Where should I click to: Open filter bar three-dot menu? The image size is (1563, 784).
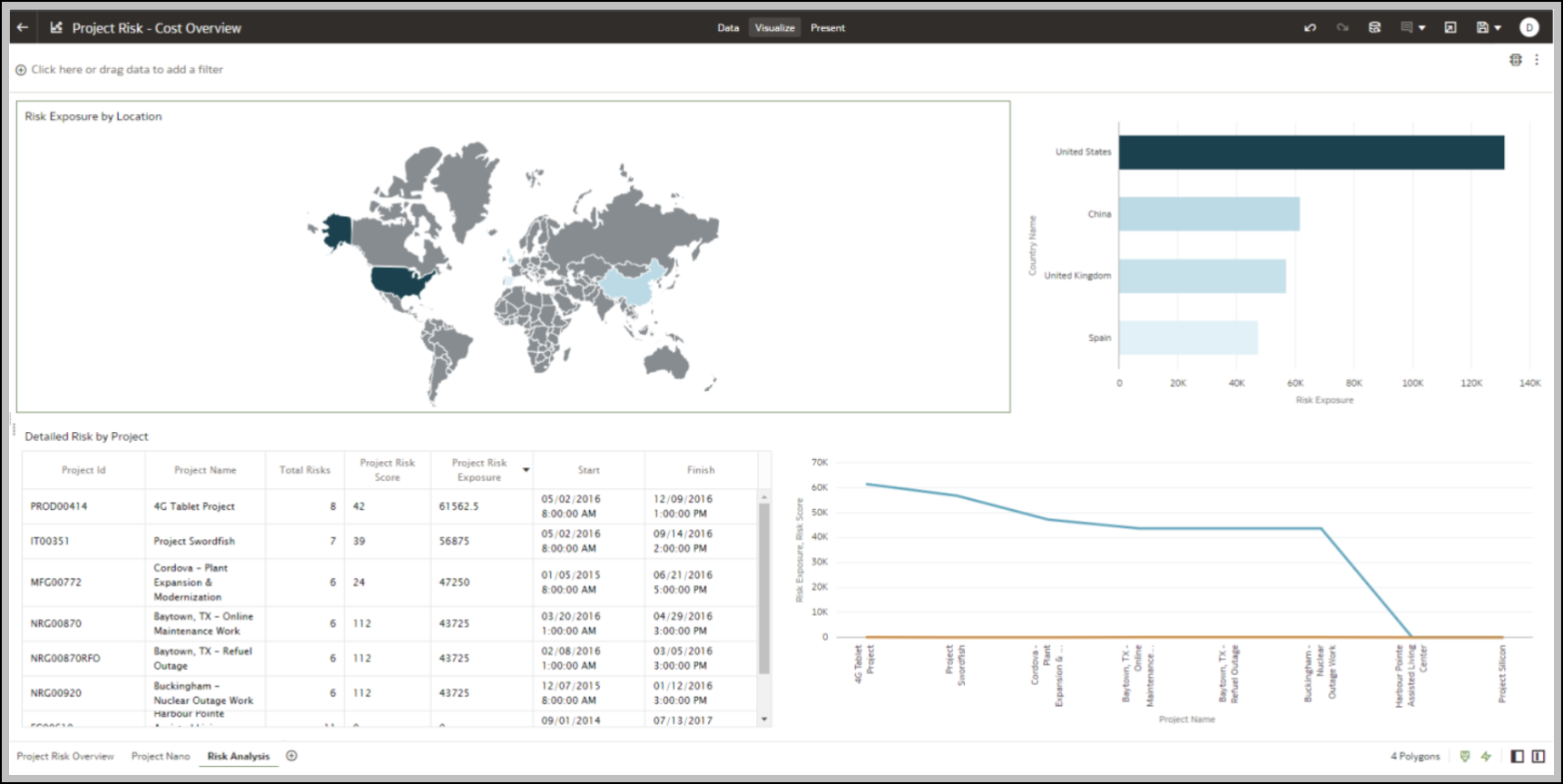[x=1537, y=60]
